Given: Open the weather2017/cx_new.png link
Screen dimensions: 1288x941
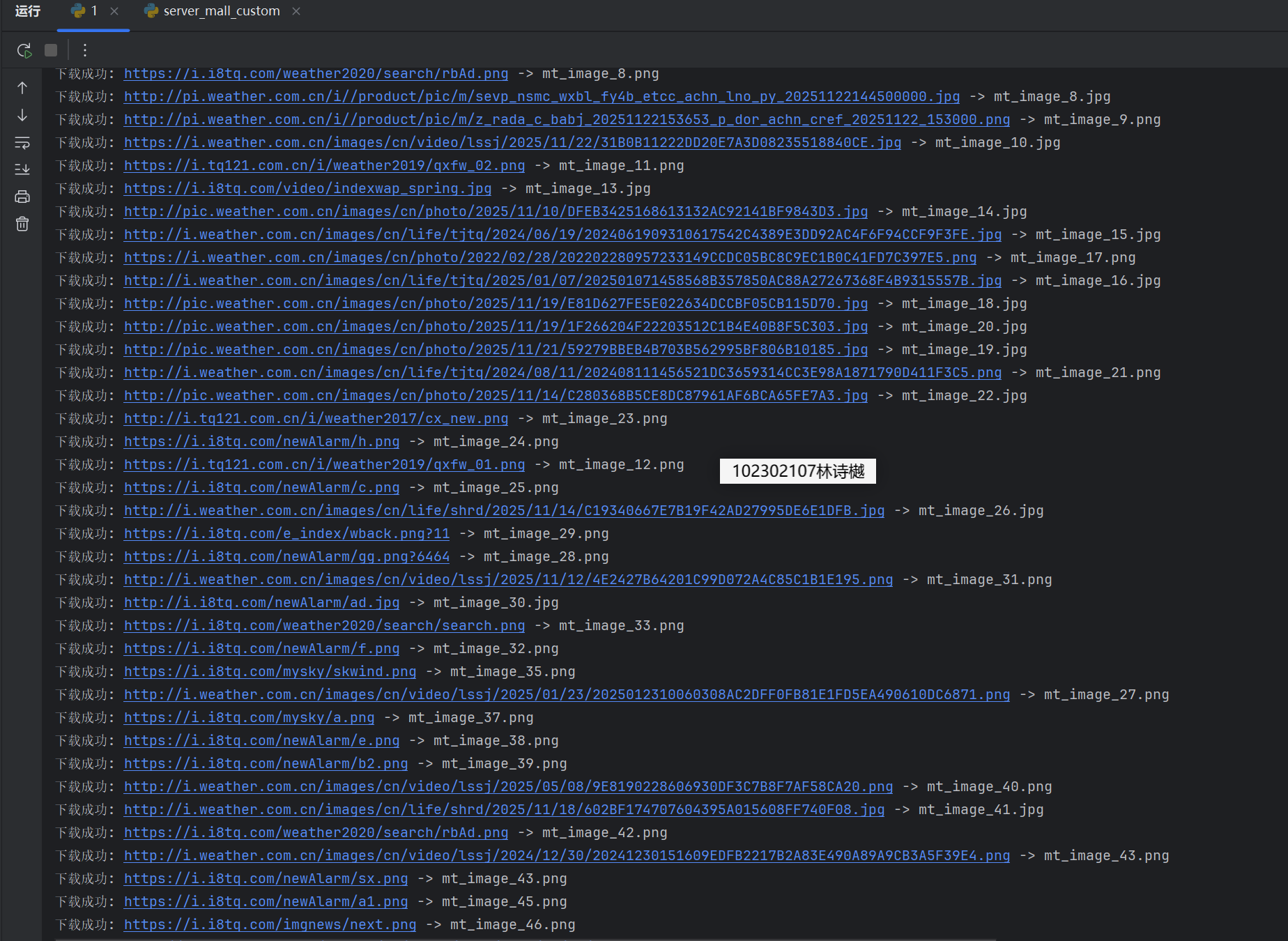Looking at the screenshot, I should point(316,419).
